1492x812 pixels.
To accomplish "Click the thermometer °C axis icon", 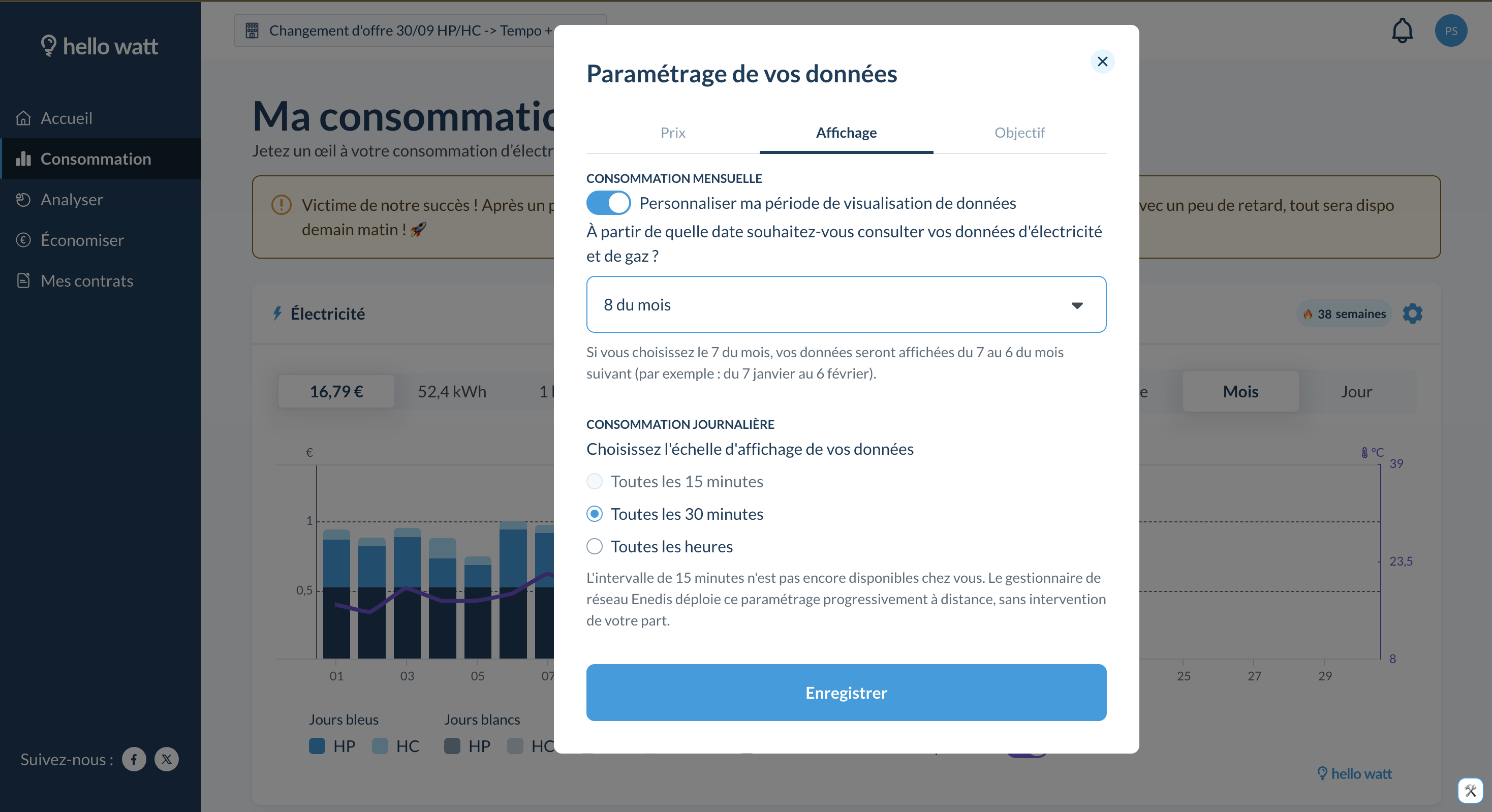I will pyautogui.click(x=1365, y=453).
